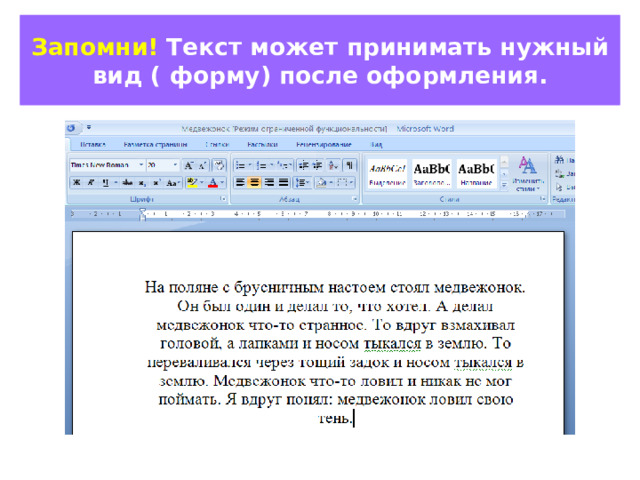The image size is (640, 480).
Task: Apply yellow text highlight marker
Action: point(192,182)
